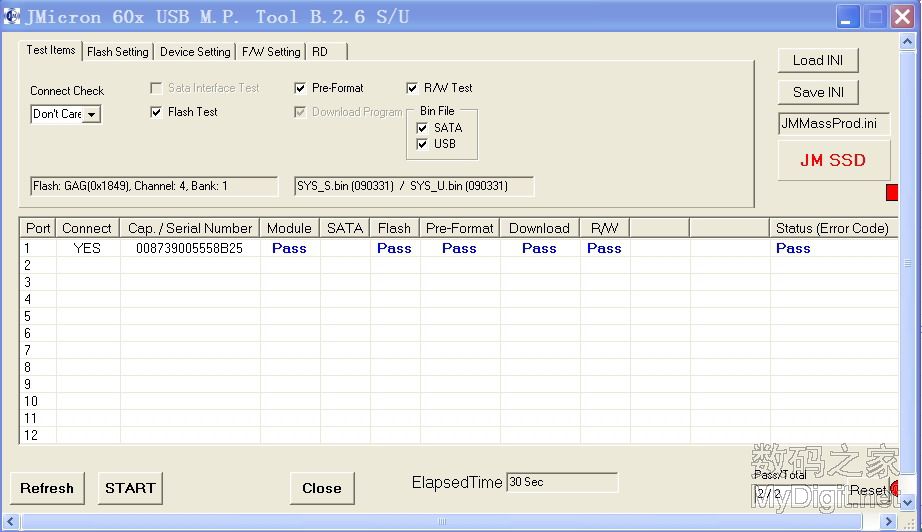The height and width of the screenshot is (532, 922).
Task: Click the Close button
Action: click(x=322, y=488)
